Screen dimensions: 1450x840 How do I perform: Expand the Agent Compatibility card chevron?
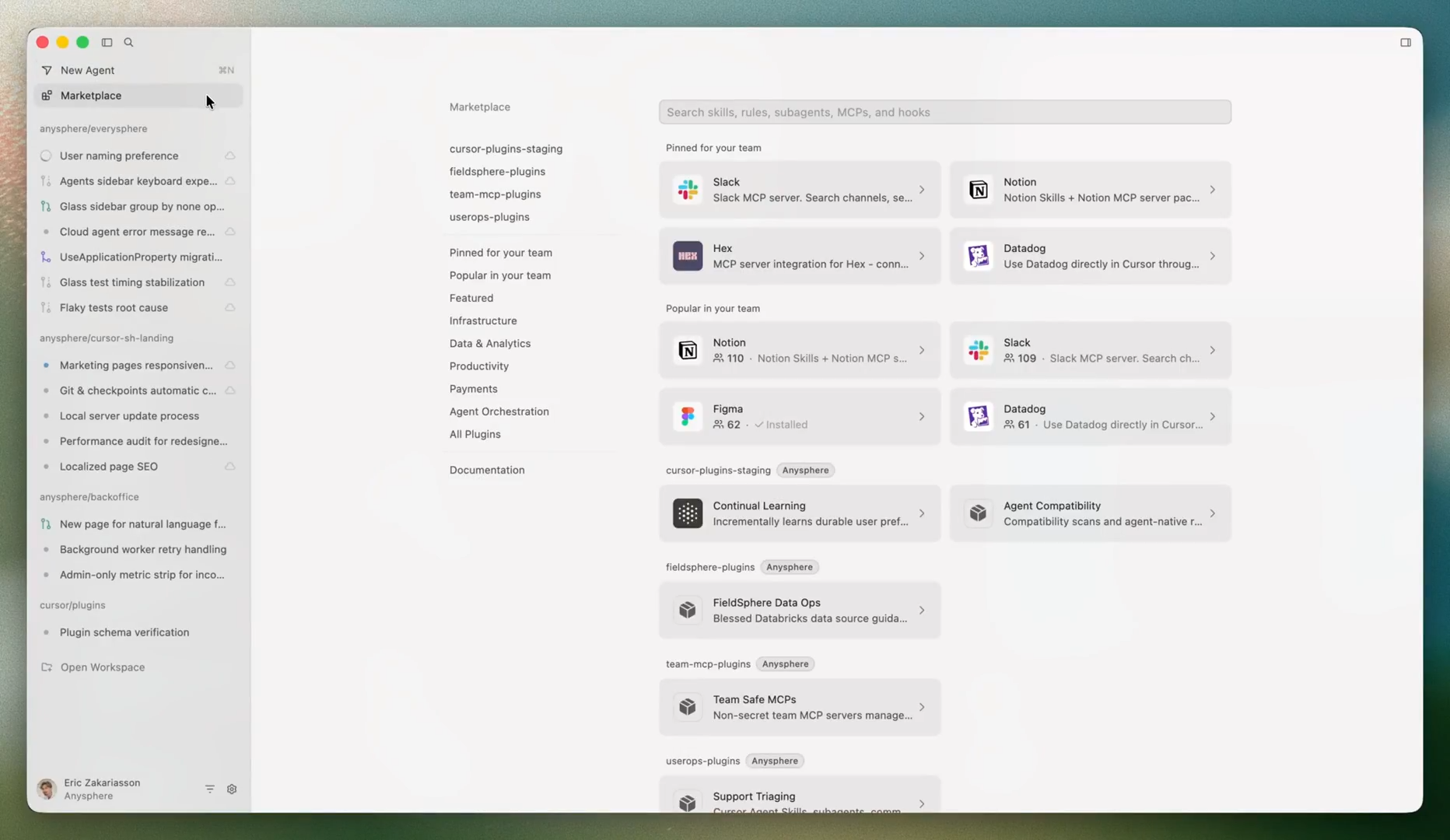click(x=1212, y=513)
